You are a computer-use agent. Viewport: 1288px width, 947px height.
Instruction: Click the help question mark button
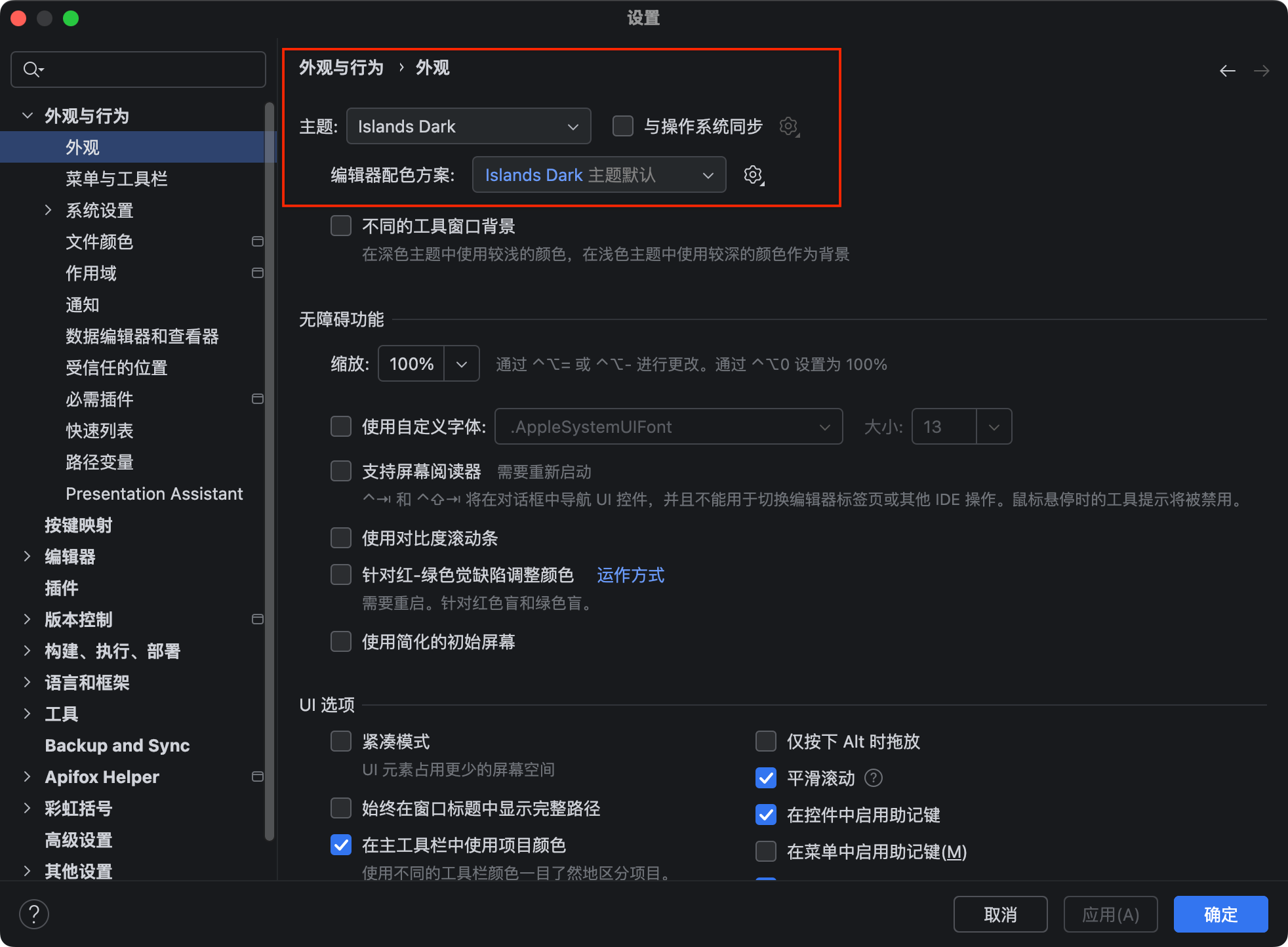[34, 914]
